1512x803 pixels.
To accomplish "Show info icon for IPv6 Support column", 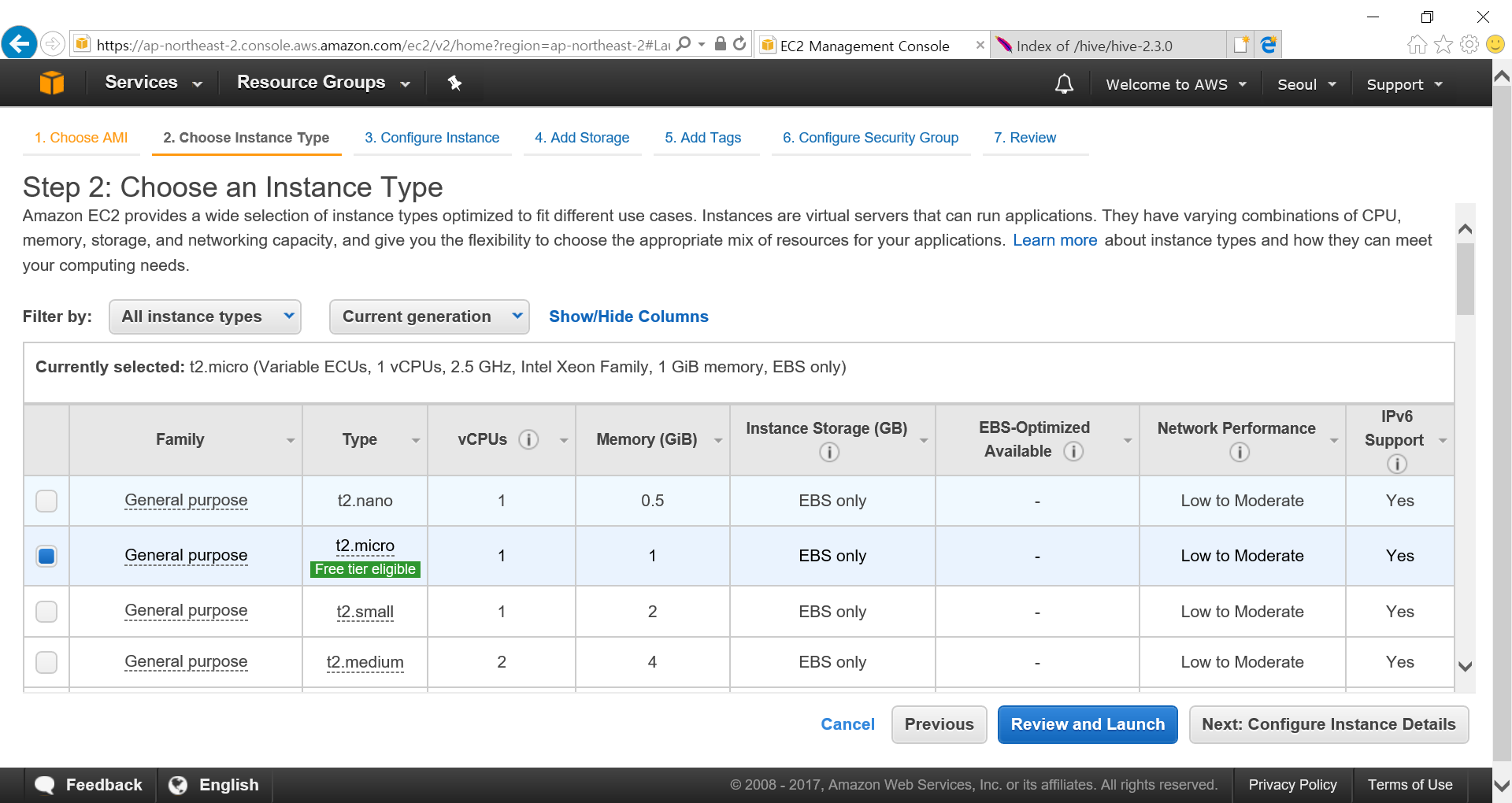I will pos(1397,464).
